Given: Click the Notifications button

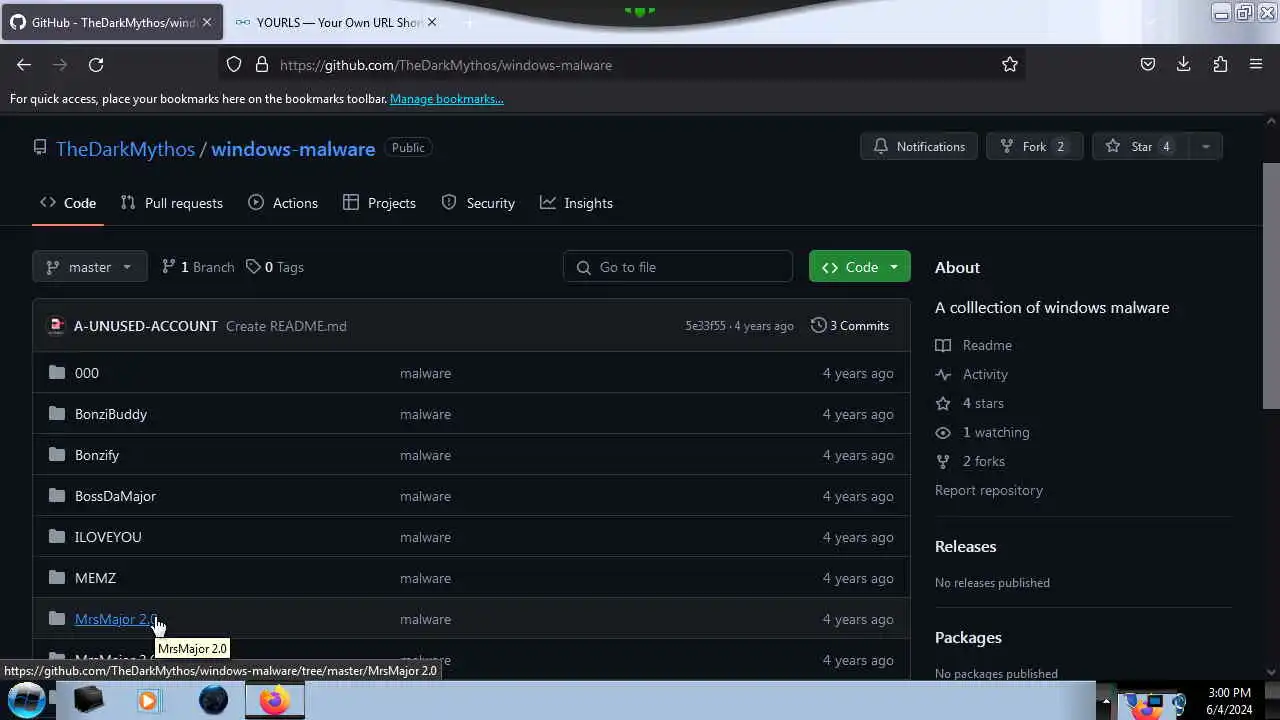Looking at the screenshot, I should pos(919,147).
